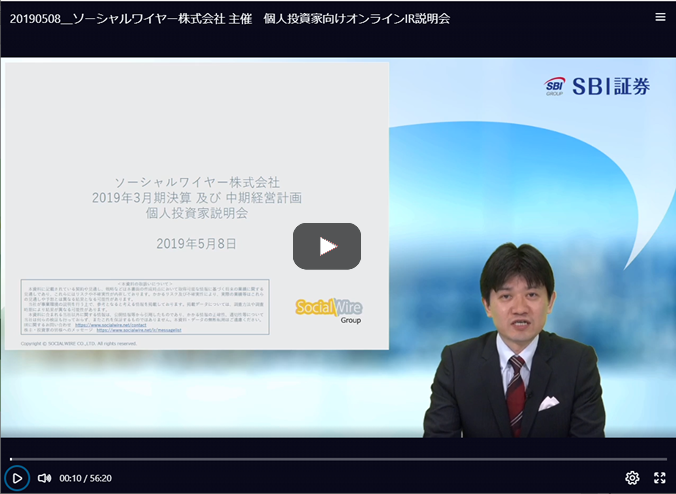Seek along the video progress bar
This screenshot has height=494, width=676.
point(338,459)
